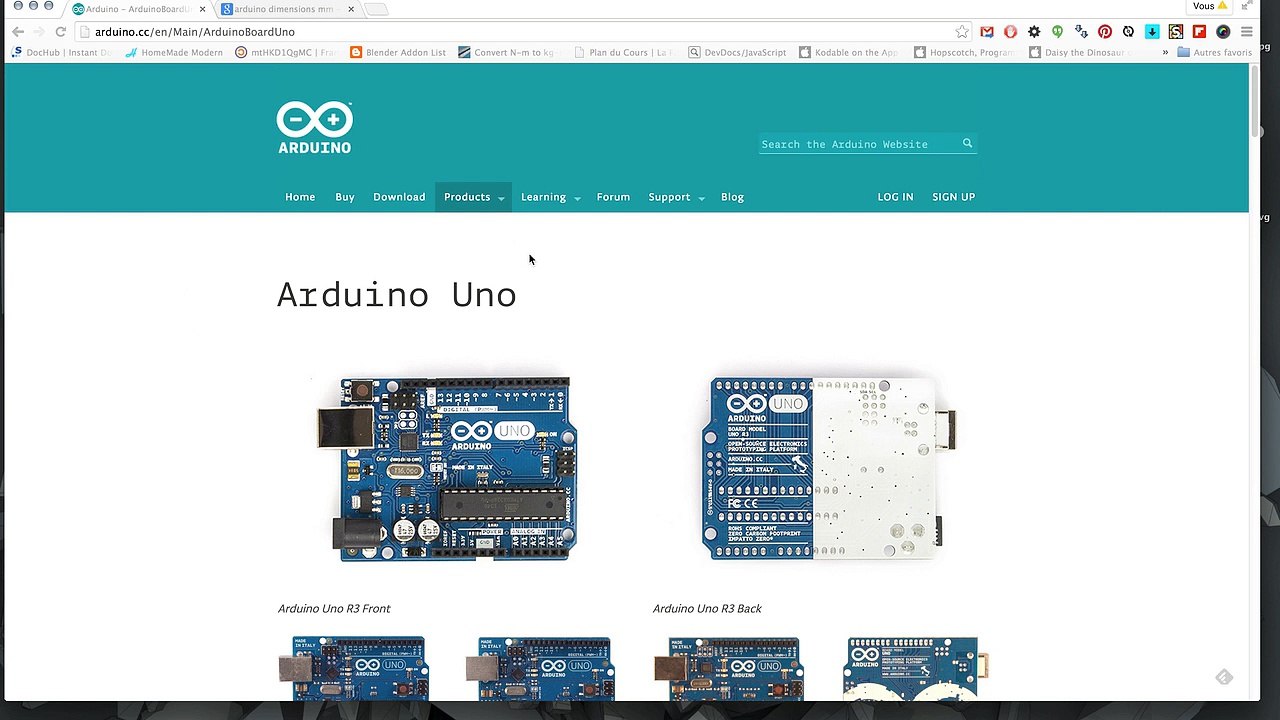Click the black circular-arrows extension icon
The height and width of the screenshot is (720, 1280).
click(x=1128, y=32)
